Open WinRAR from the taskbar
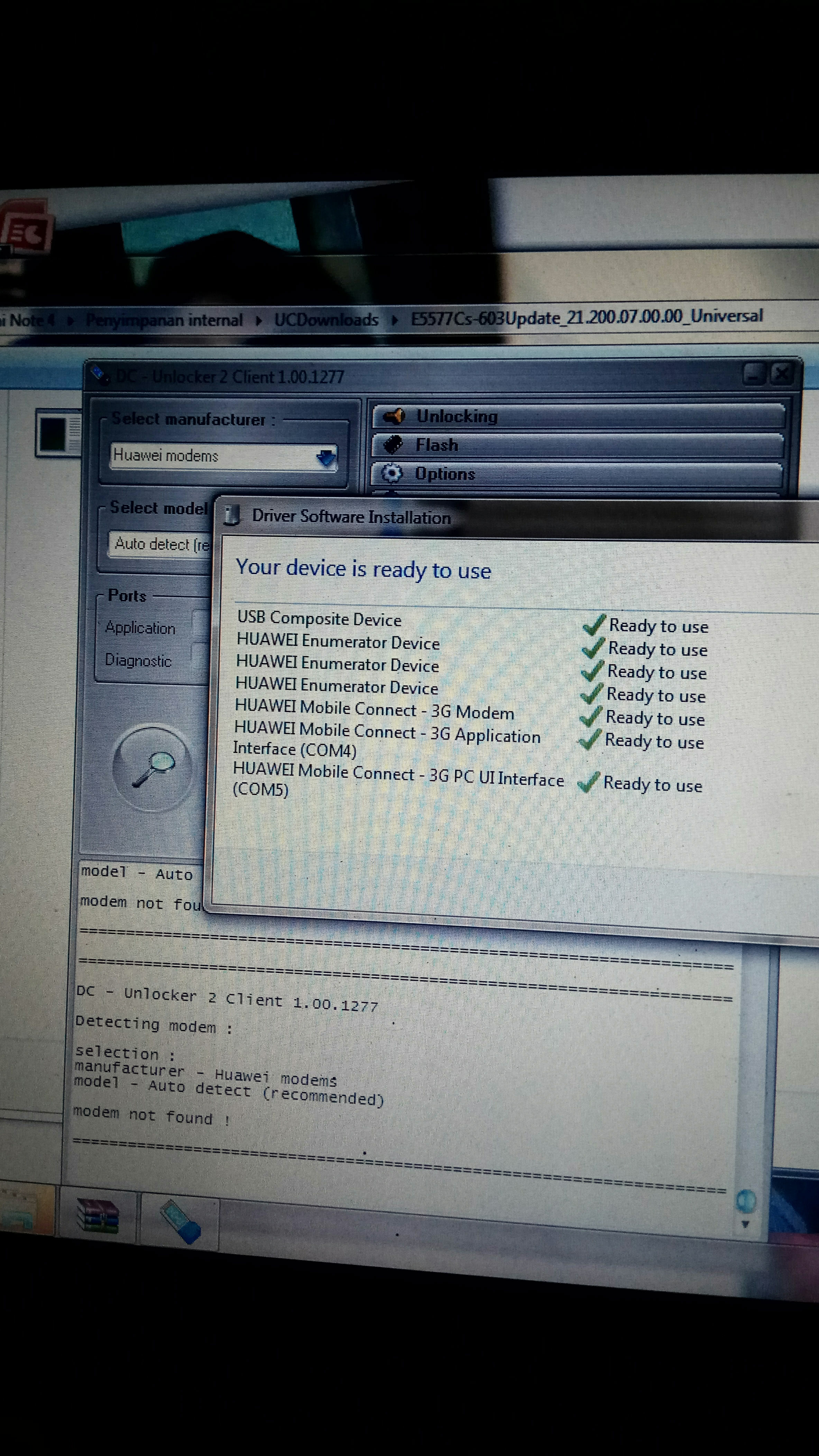Image resolution: width=819 pixels, height=1456 pixels. (98, 1215)
